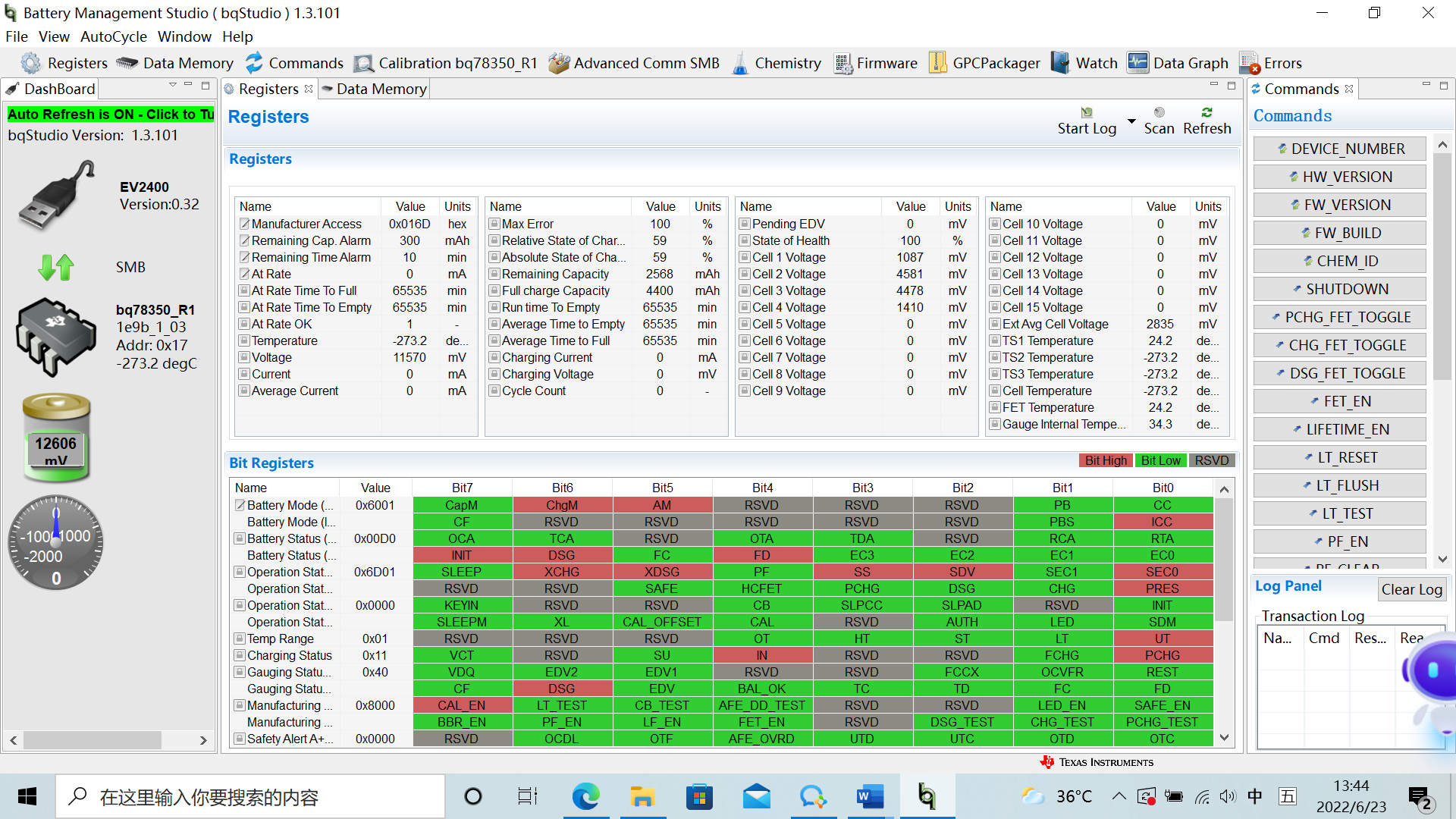
Task: Send the CHG_FET_TOGGLE command
Action: (x=1339, y=345)
